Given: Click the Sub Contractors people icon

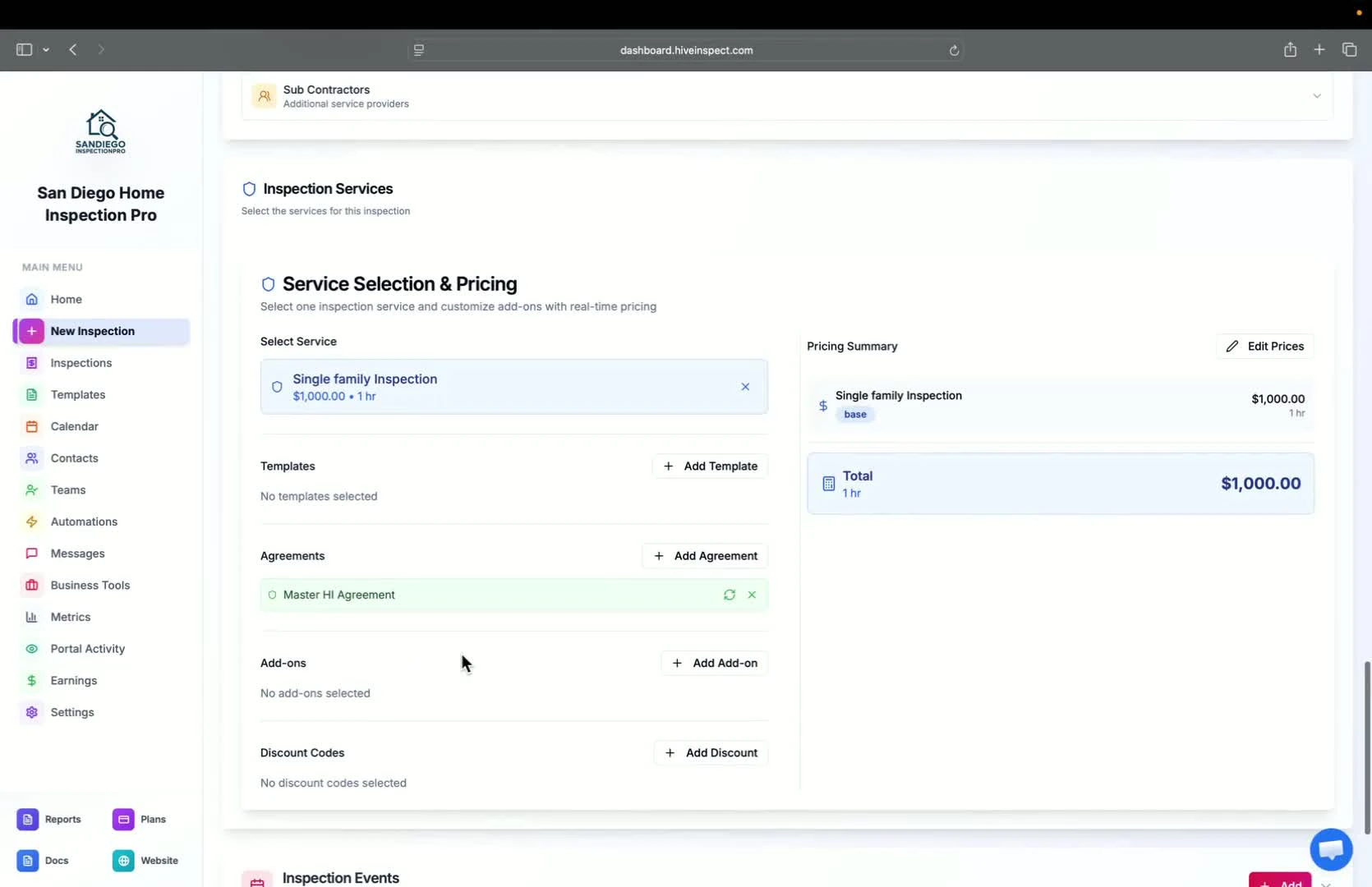Looking at the screenshot, I should (x=264, y=96).
